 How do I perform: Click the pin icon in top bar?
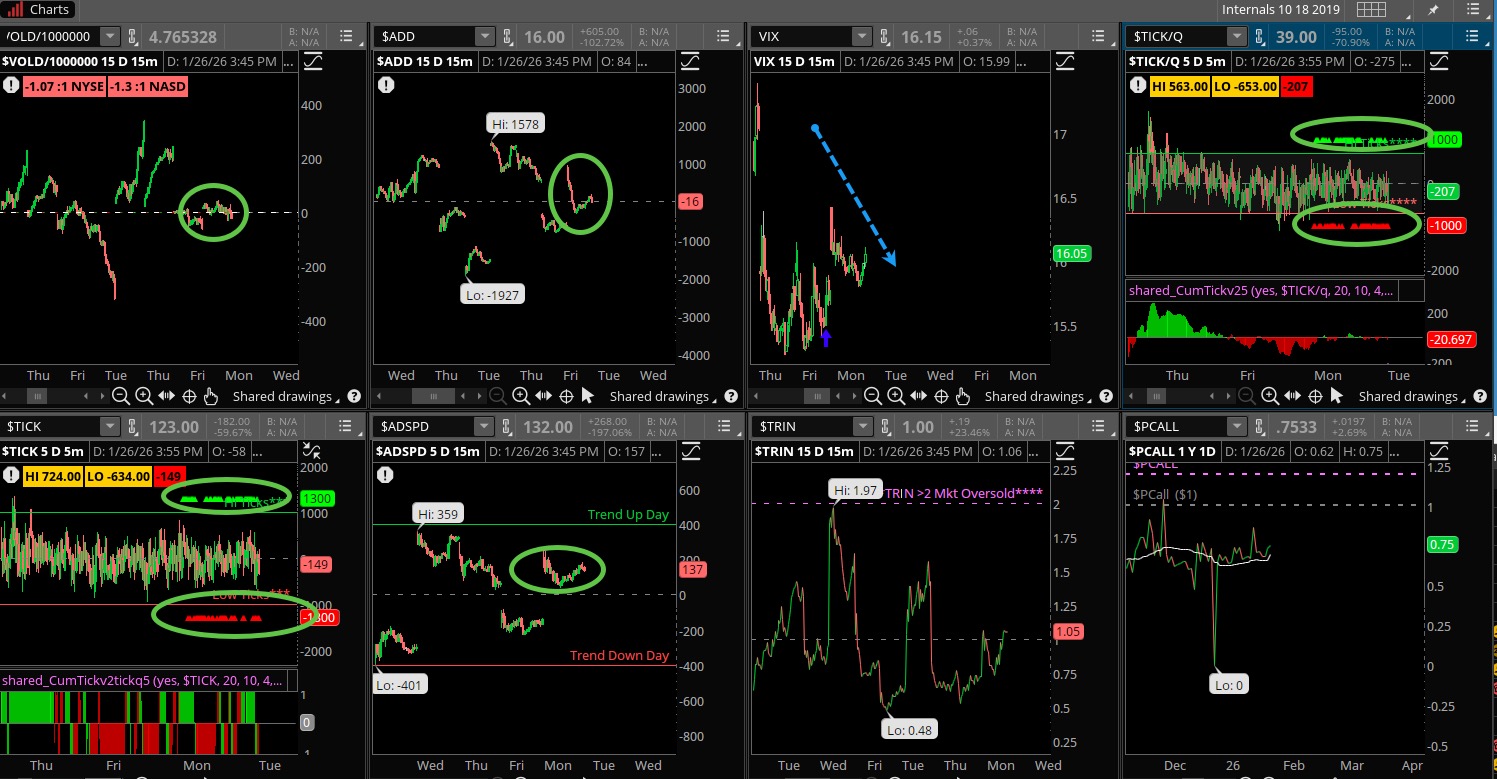(1433, 10)
